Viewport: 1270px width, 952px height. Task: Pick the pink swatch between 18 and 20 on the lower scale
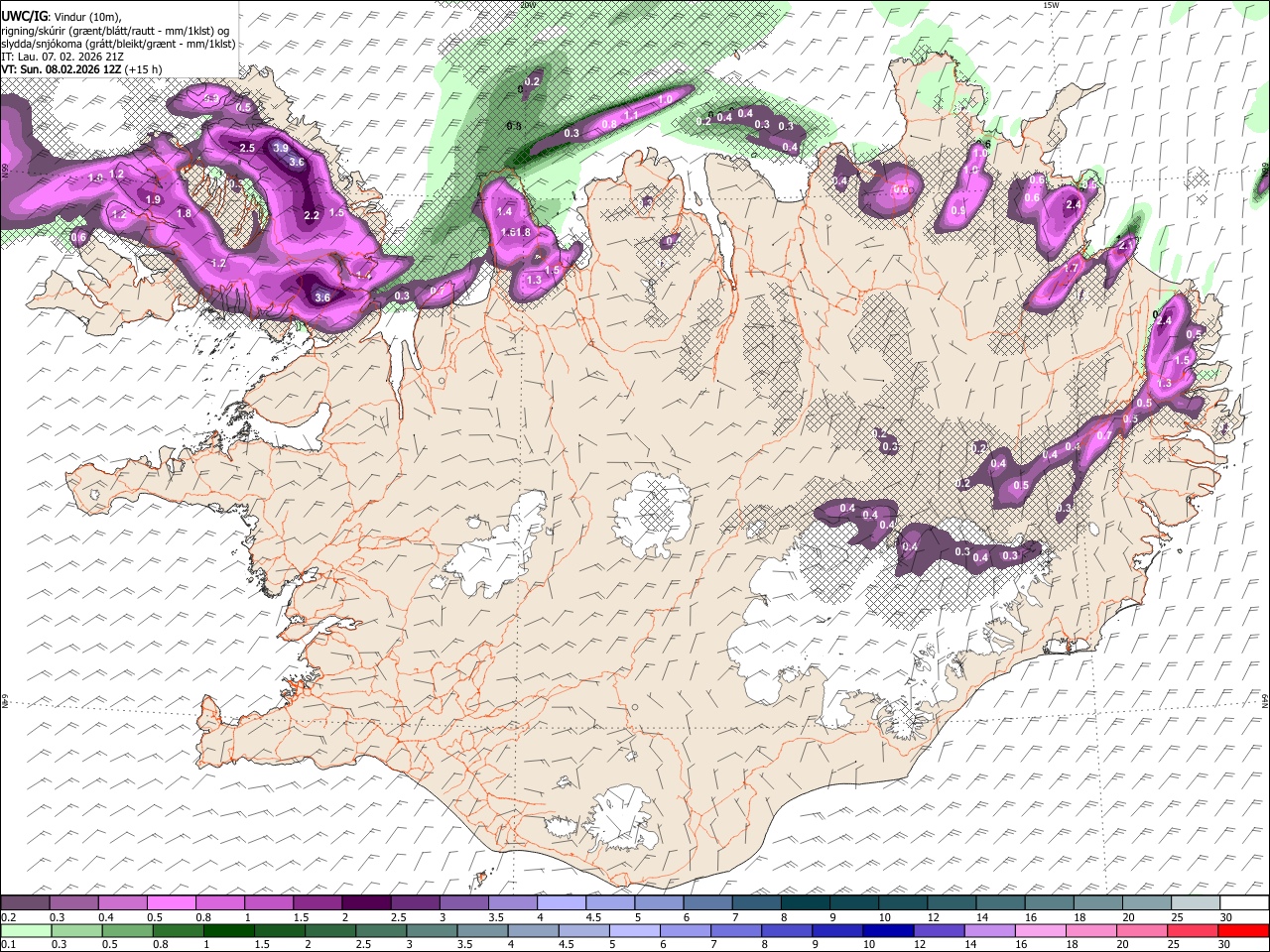click(x=1091, y=930)
